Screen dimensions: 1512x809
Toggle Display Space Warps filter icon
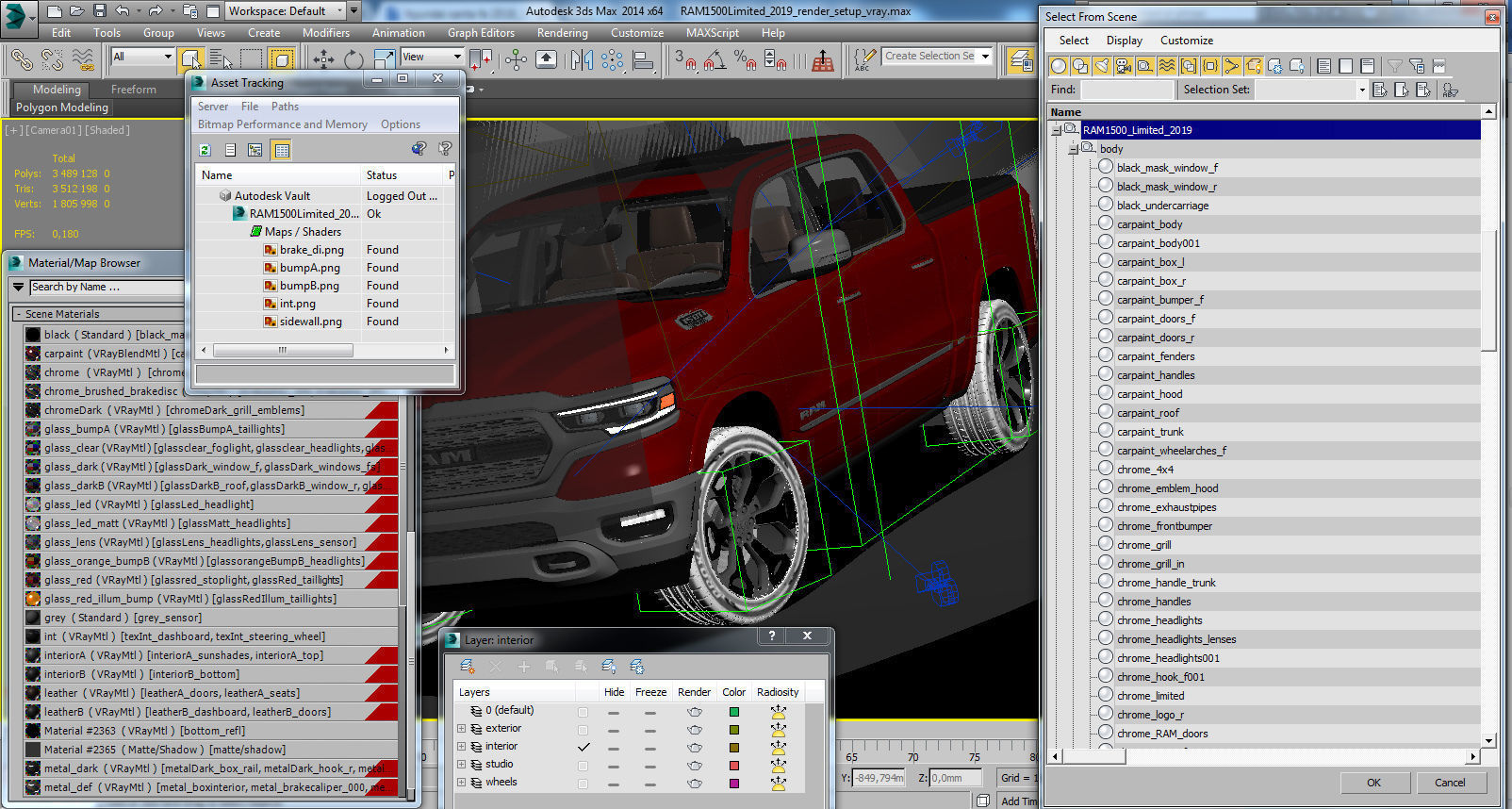pos(1167,65)
